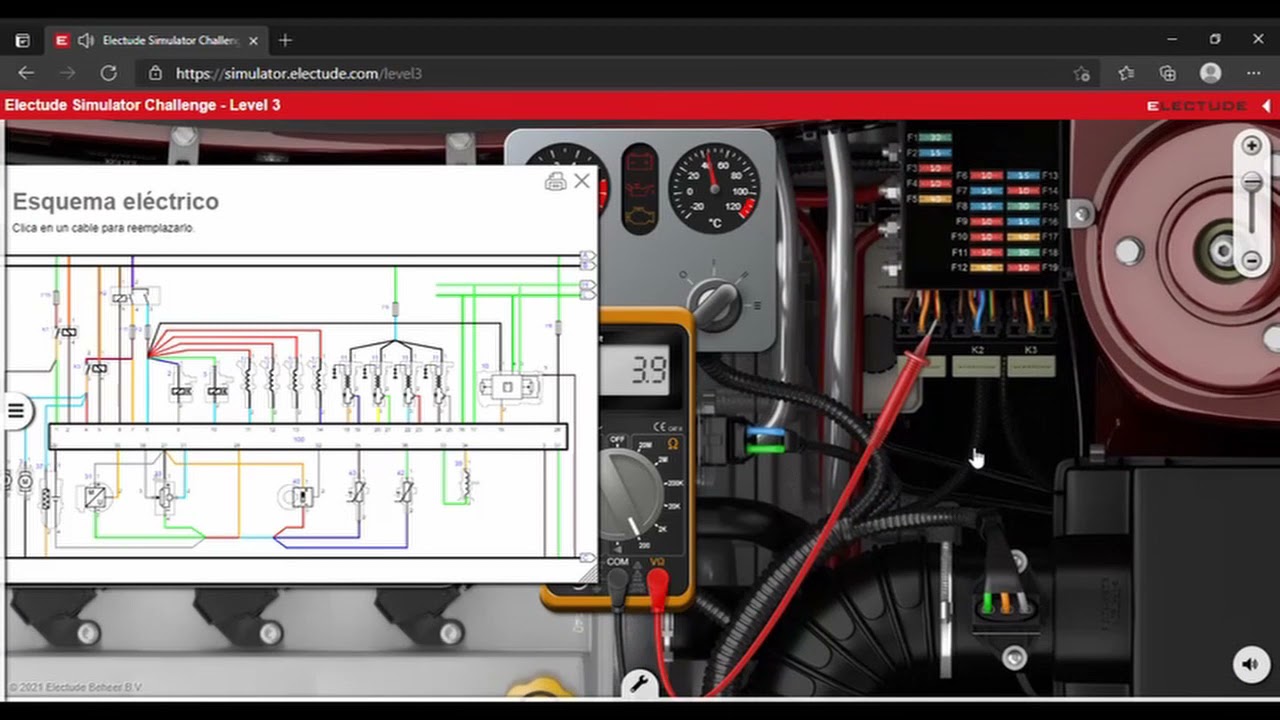Select fuse F11 in the fuse box
This screenshot has height=720, width=1280.
(x=986, y=252)
